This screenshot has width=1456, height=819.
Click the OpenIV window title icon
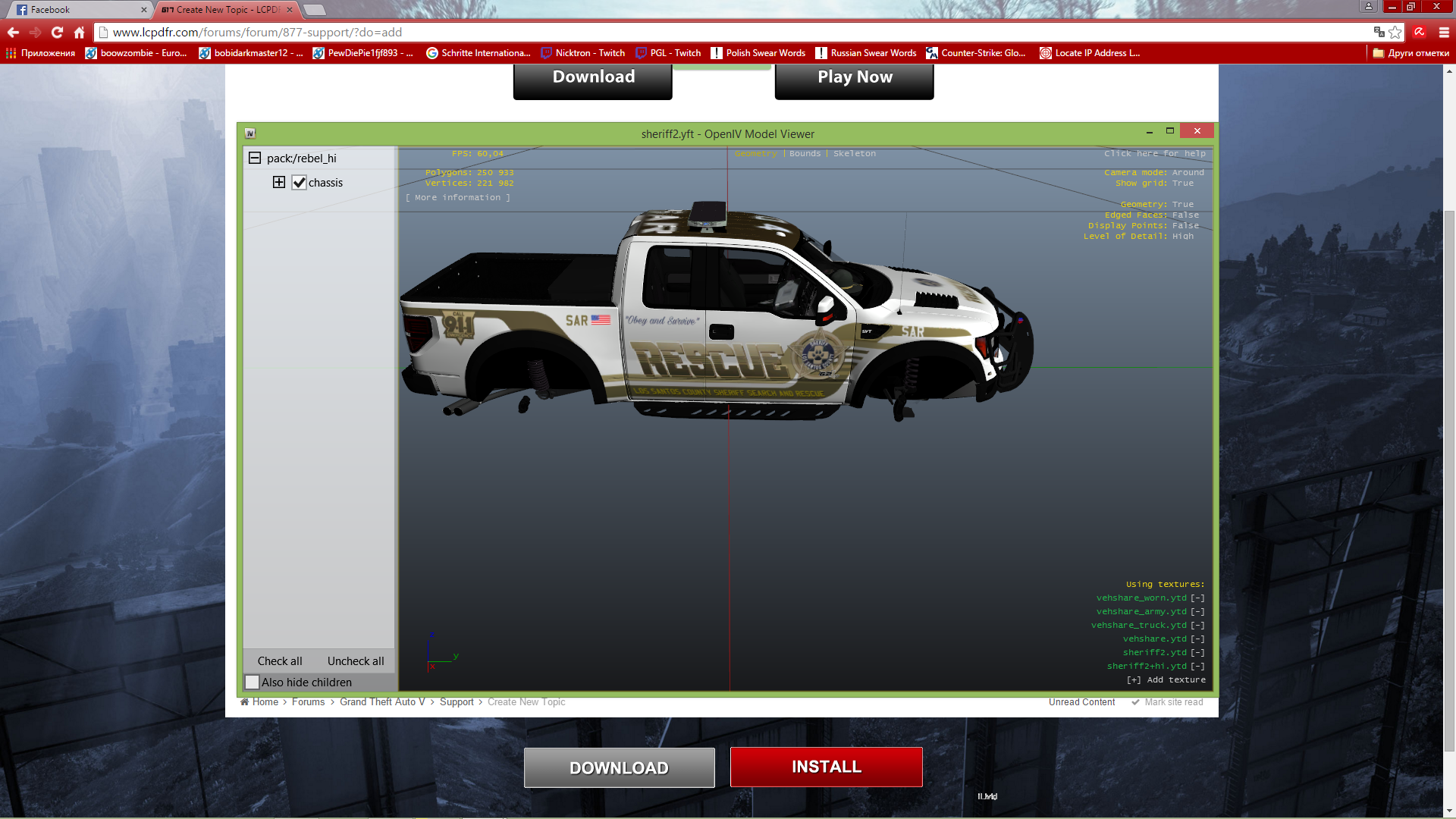pos(250,133)
